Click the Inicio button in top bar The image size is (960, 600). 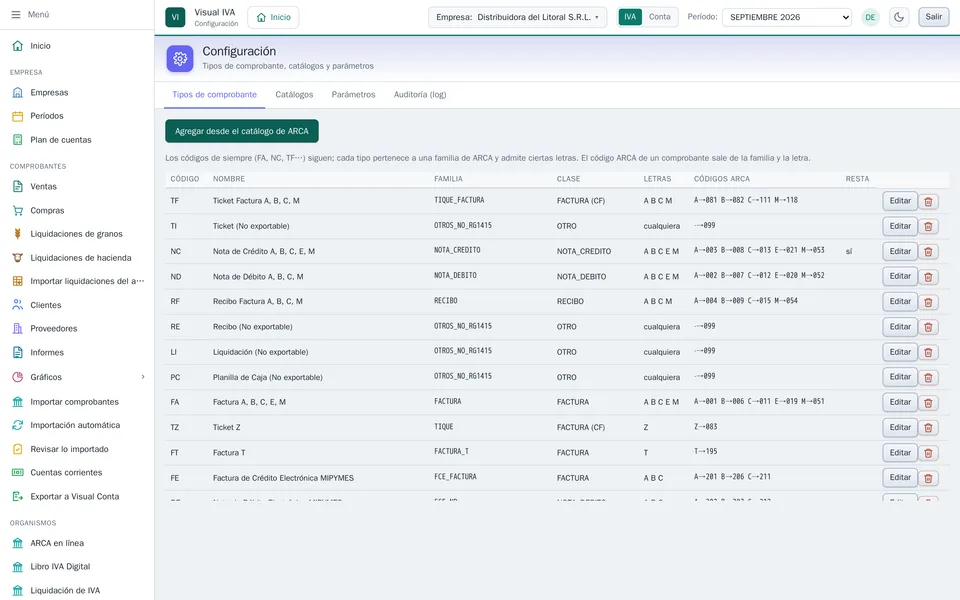(x=273, y=17)
